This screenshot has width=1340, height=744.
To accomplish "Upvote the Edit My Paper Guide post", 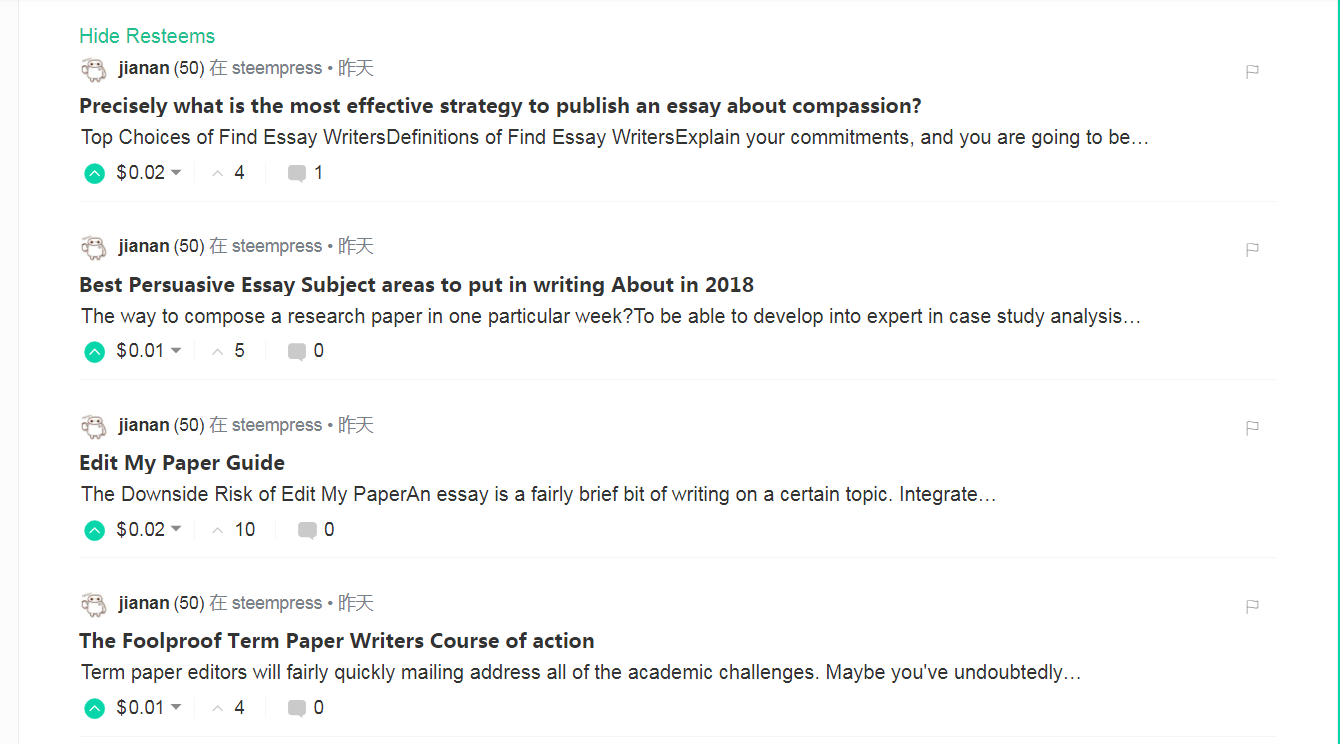I will [x=94, y=530].
